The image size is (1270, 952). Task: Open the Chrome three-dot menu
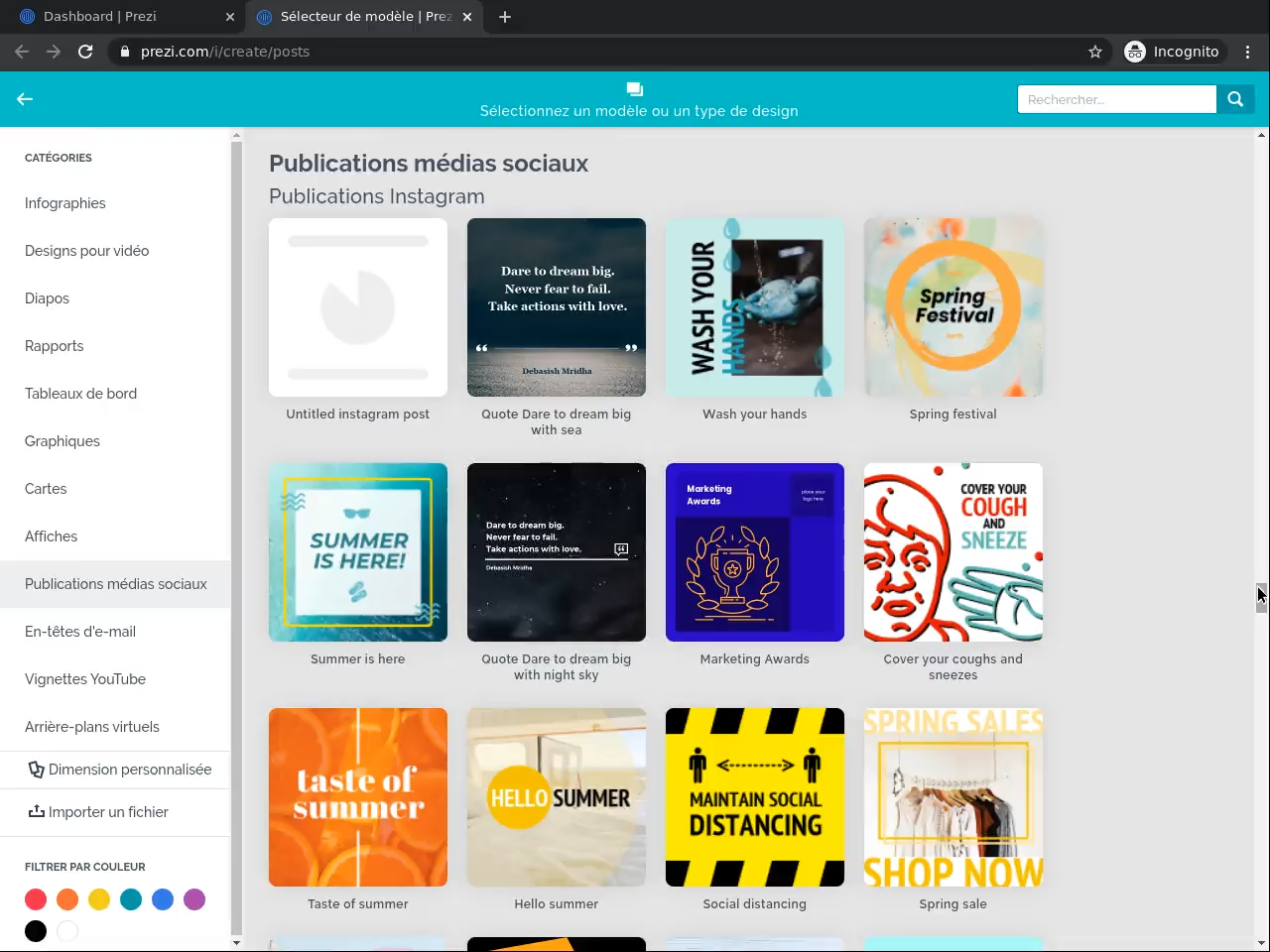point(1248,52)
